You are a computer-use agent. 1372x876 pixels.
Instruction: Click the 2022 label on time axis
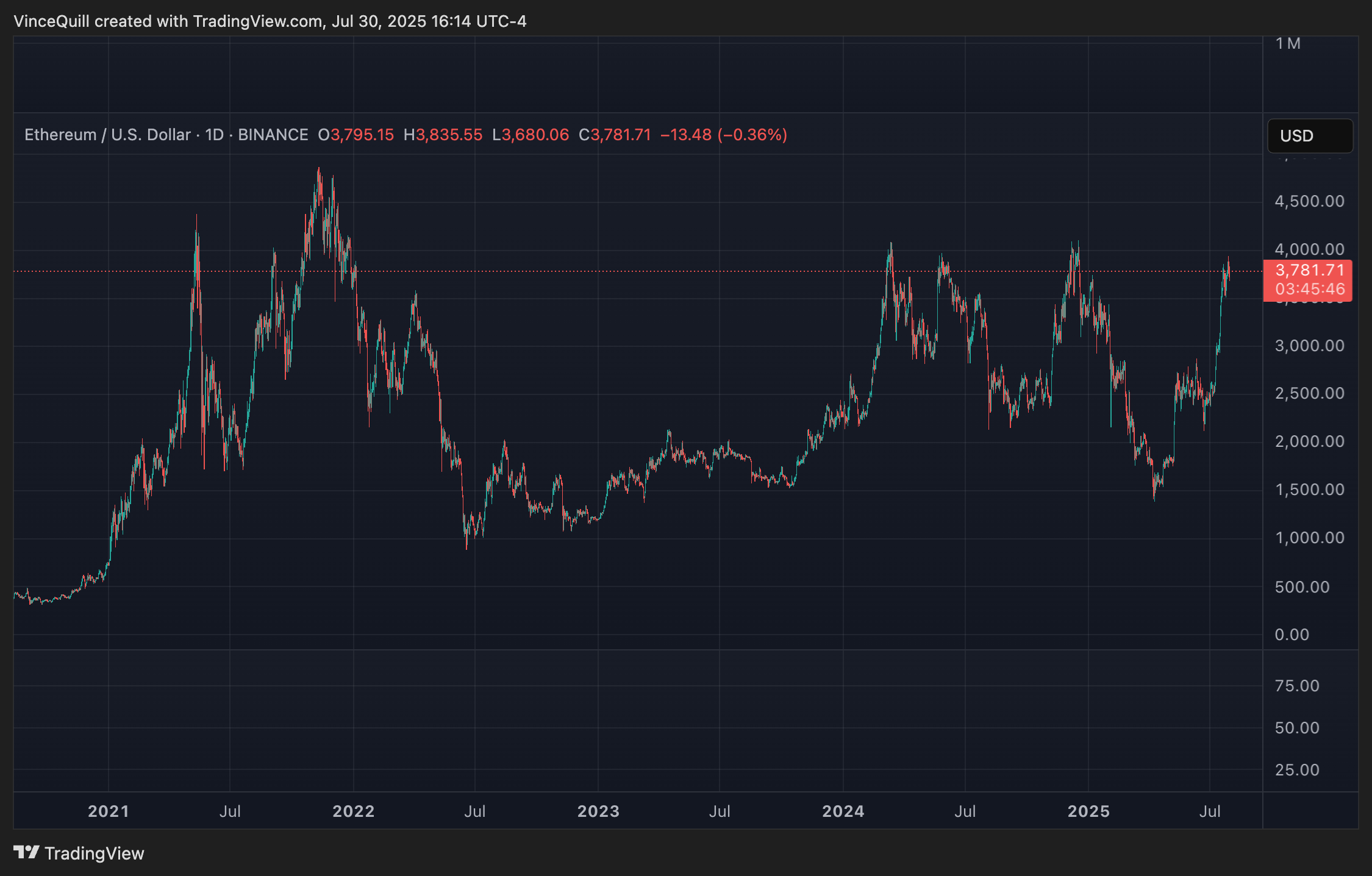coord(354,811)
